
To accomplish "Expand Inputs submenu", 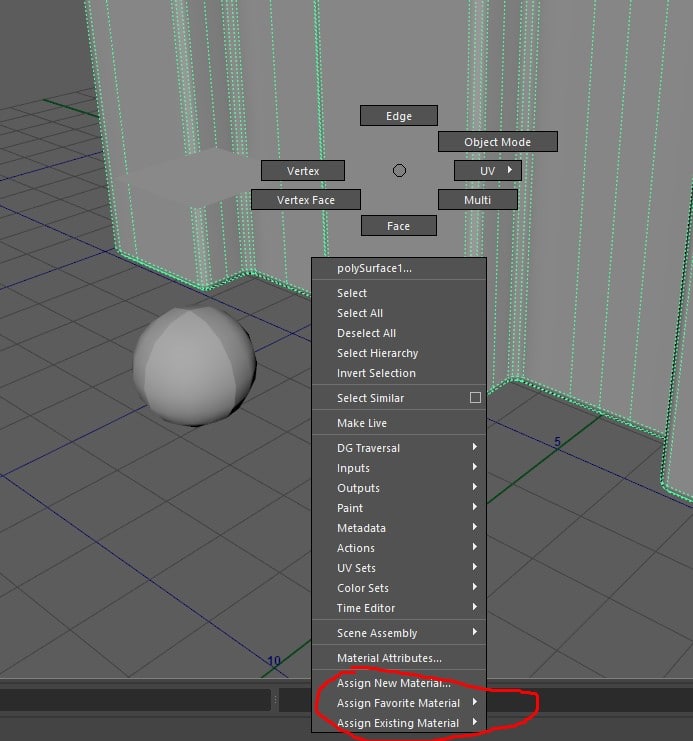I will pos(398,468).
